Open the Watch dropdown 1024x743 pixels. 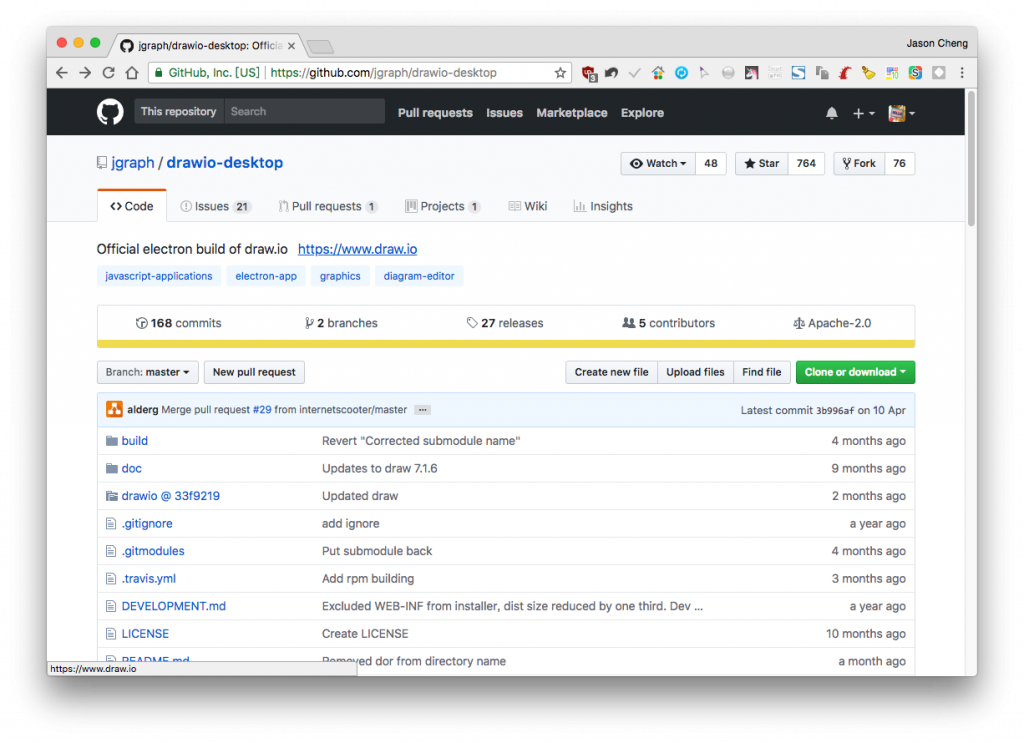658,163
